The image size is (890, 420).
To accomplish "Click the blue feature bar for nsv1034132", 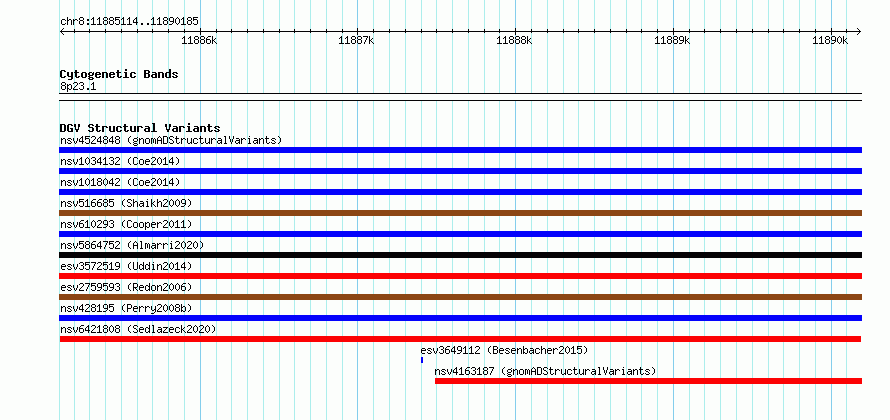I will click(x=460, y=171).
